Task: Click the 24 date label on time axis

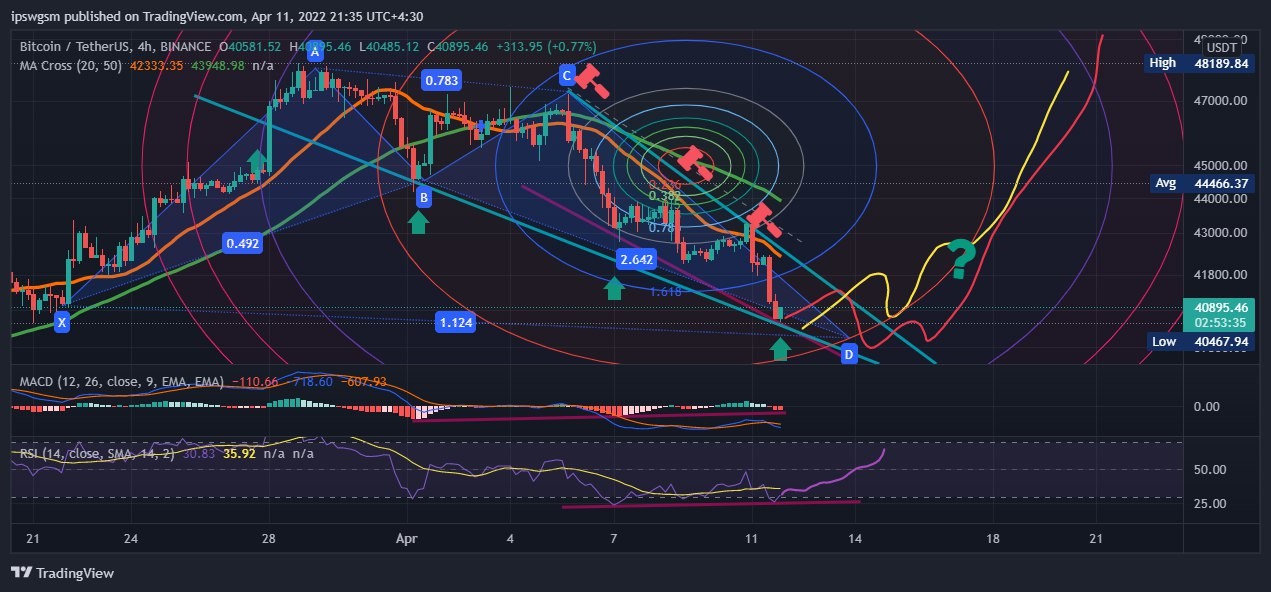Action: pos(131,538)
